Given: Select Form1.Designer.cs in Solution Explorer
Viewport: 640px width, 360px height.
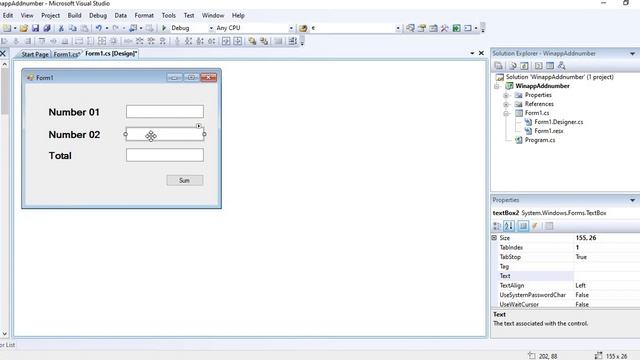Looking at the screenshot, I should click(558, 122).
